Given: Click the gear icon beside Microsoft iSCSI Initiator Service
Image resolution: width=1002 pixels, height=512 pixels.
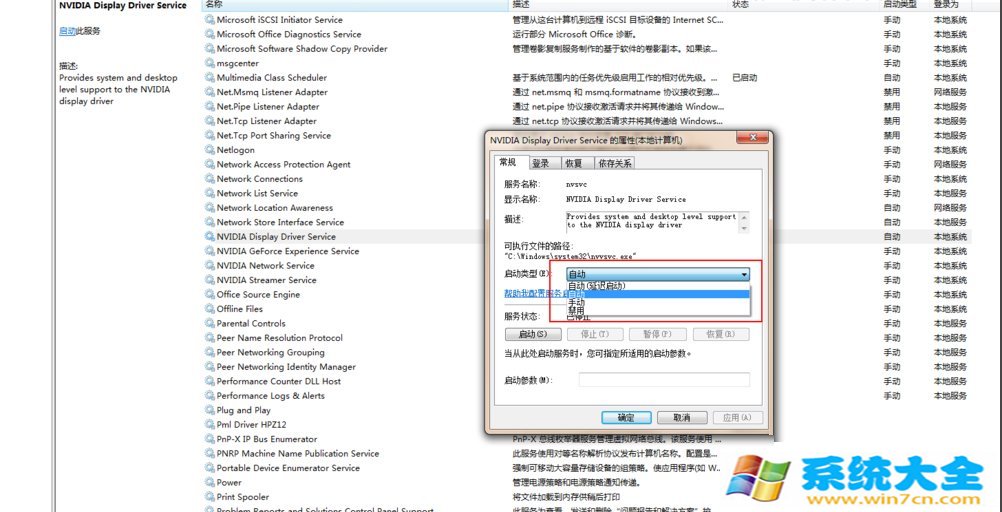Looking at the screenshot, I should [210, 20].
